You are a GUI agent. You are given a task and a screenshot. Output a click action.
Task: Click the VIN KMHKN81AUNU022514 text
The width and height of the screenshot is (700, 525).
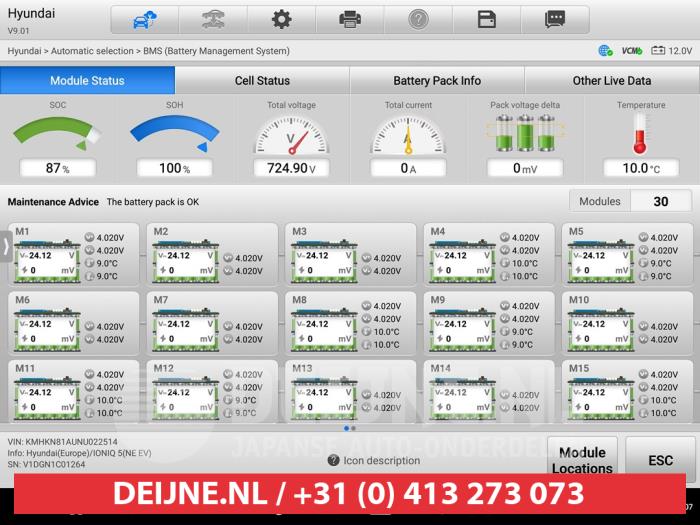pos(62,442)
